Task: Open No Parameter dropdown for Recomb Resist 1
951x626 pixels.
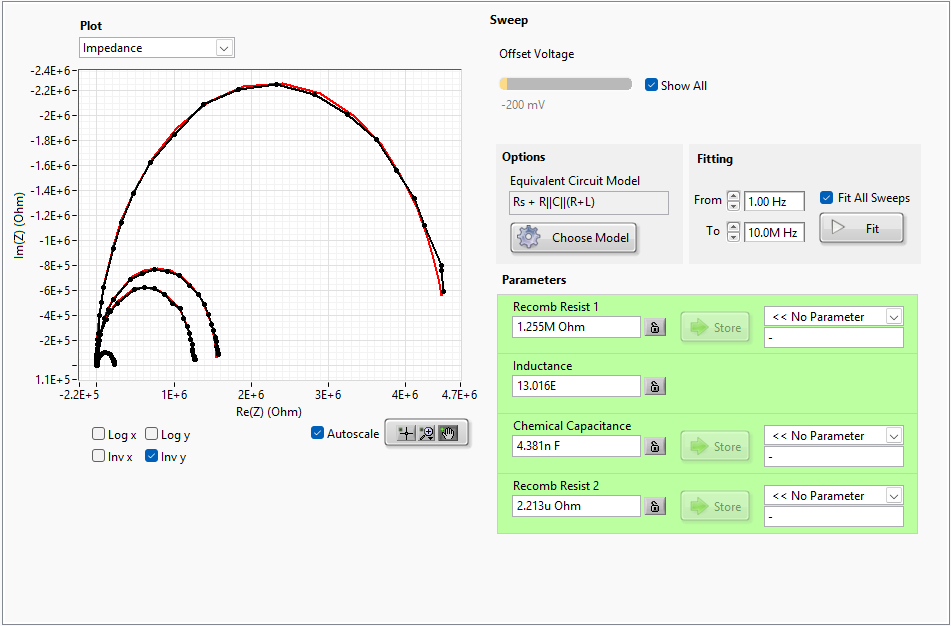Action: 834,317
